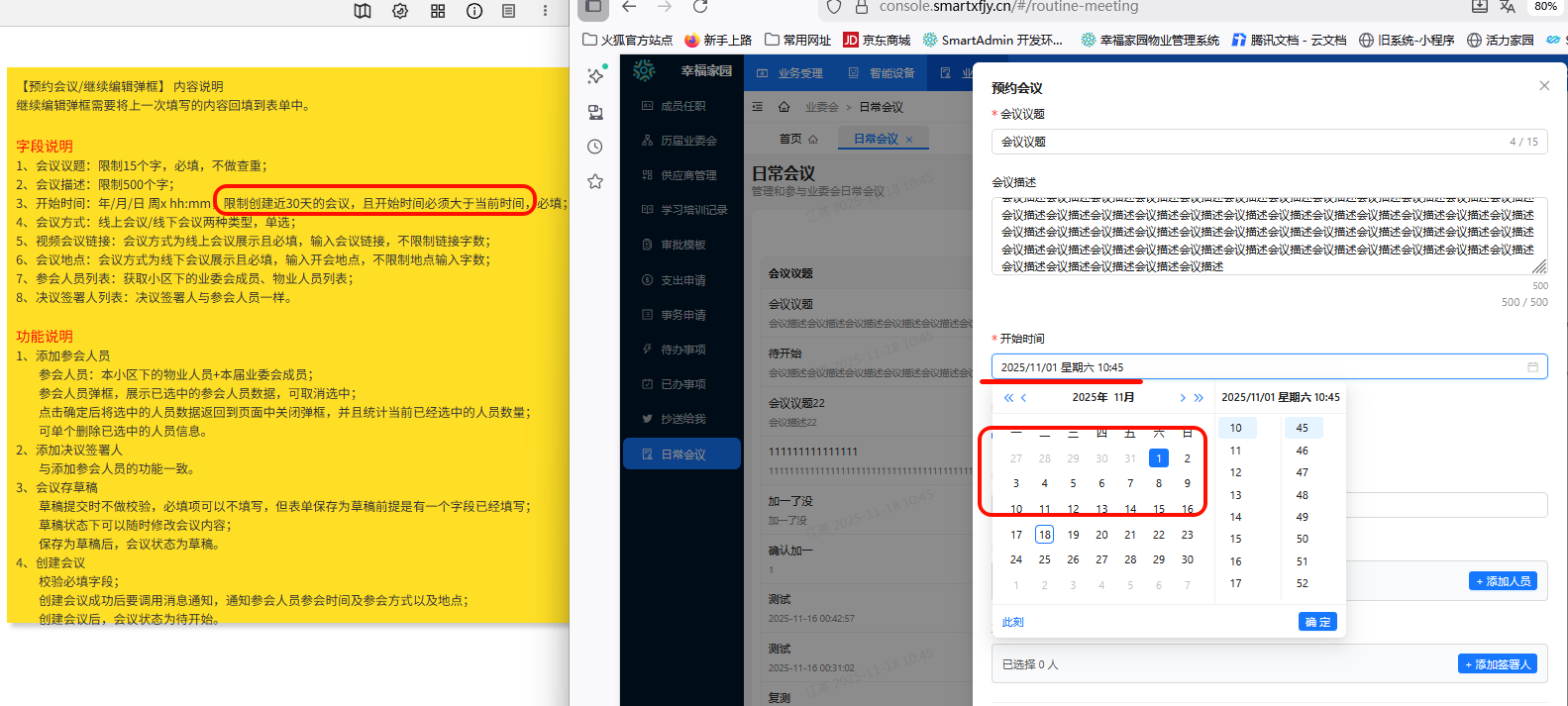
Task: Select date 25 in the November calendar
Action: [x=1044, y=559]
